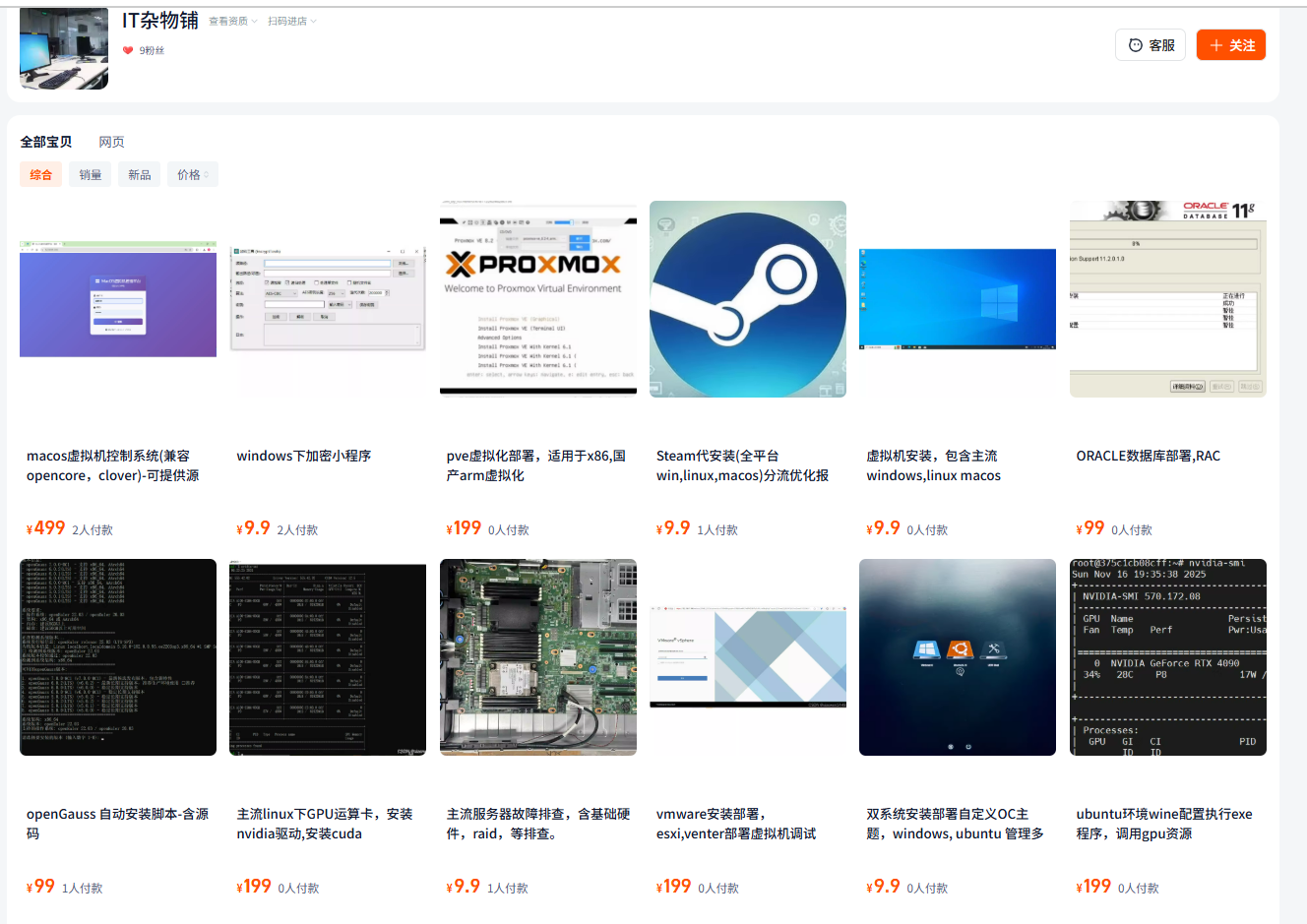This screenshot has width=1307, height=924.
Task: Click ¥199 price under vmware安装部署
Action: [x=674, y=887]
